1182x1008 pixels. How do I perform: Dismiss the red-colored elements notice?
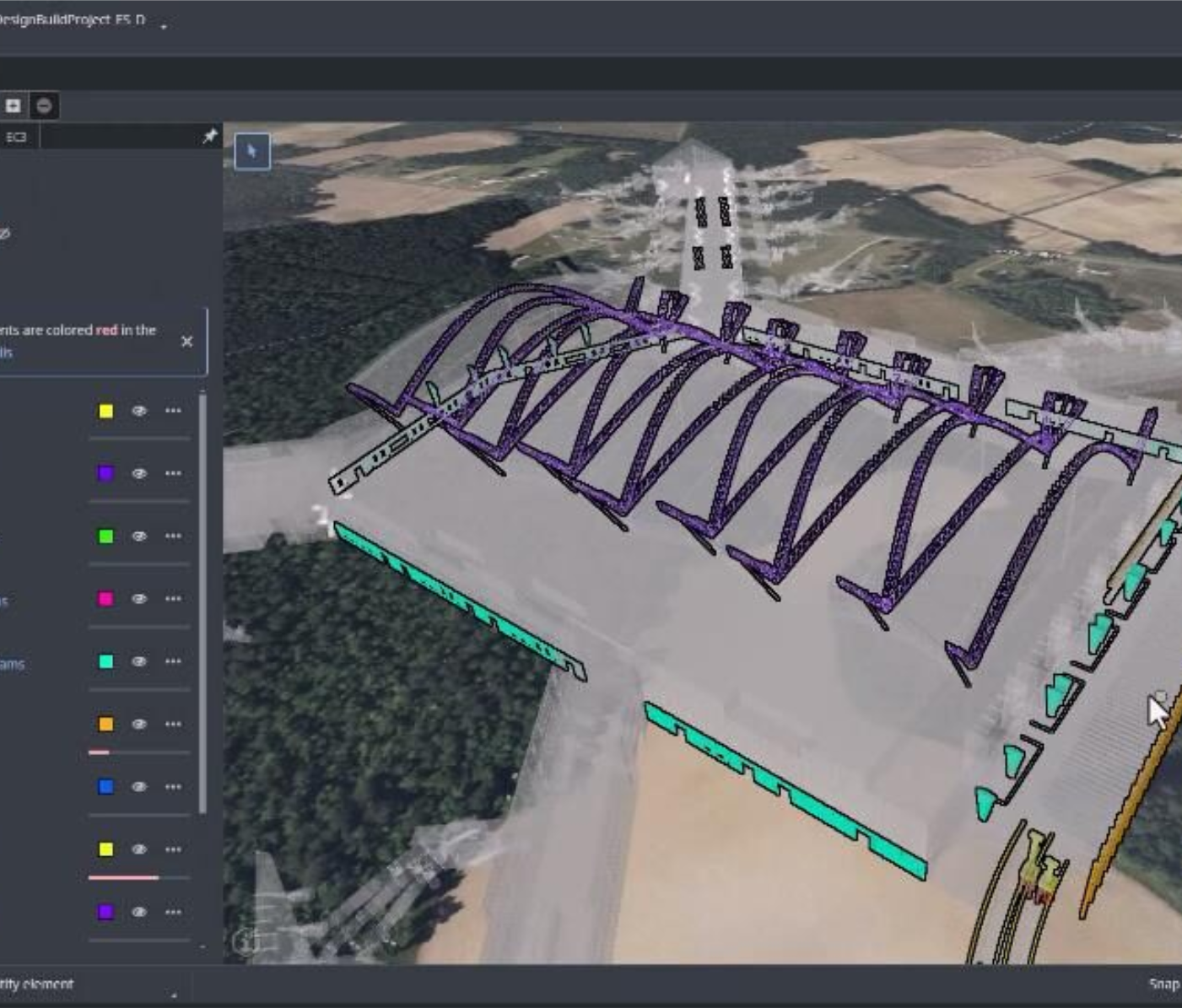[x=186, y=342]
